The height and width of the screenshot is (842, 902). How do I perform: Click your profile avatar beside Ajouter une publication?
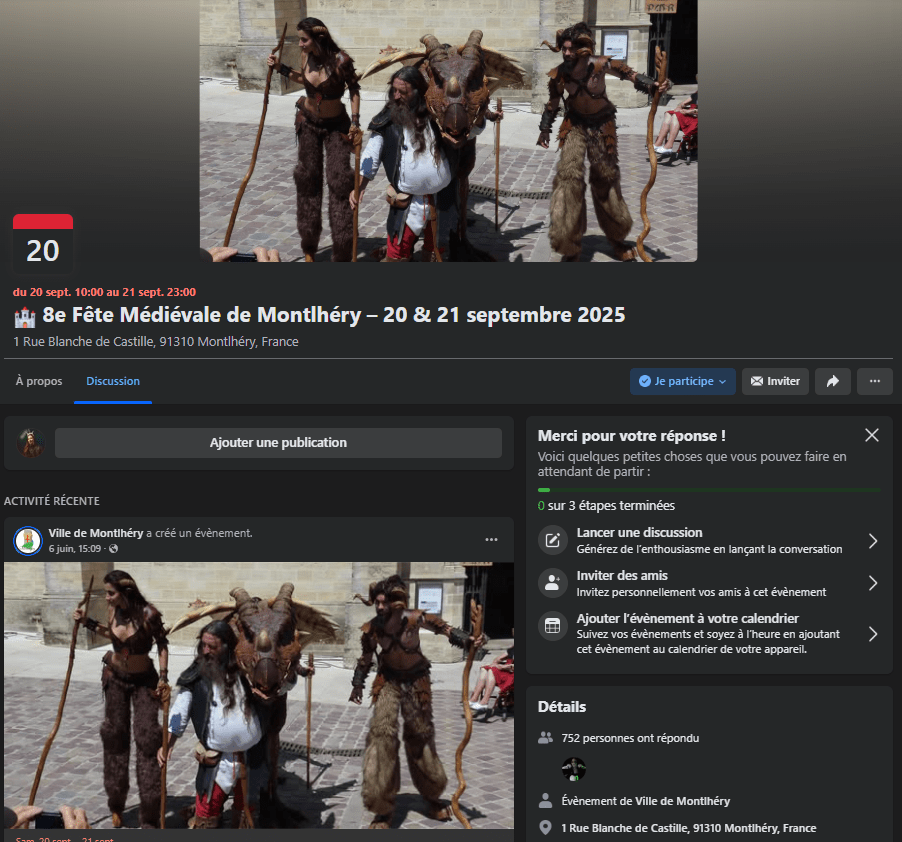tap(31, 443)
